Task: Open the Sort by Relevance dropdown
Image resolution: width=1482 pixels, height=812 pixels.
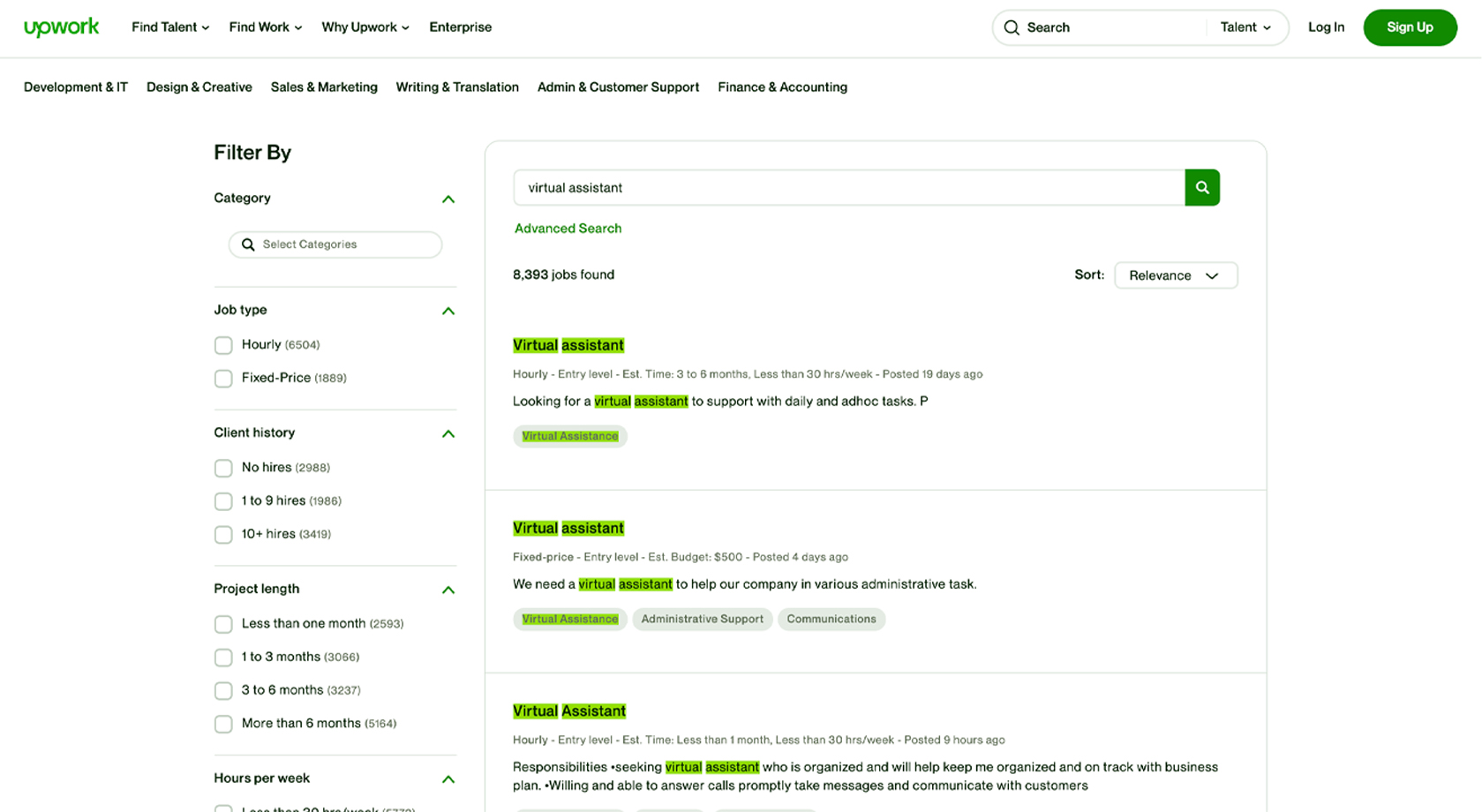Action: click(x=1175, y=275)
